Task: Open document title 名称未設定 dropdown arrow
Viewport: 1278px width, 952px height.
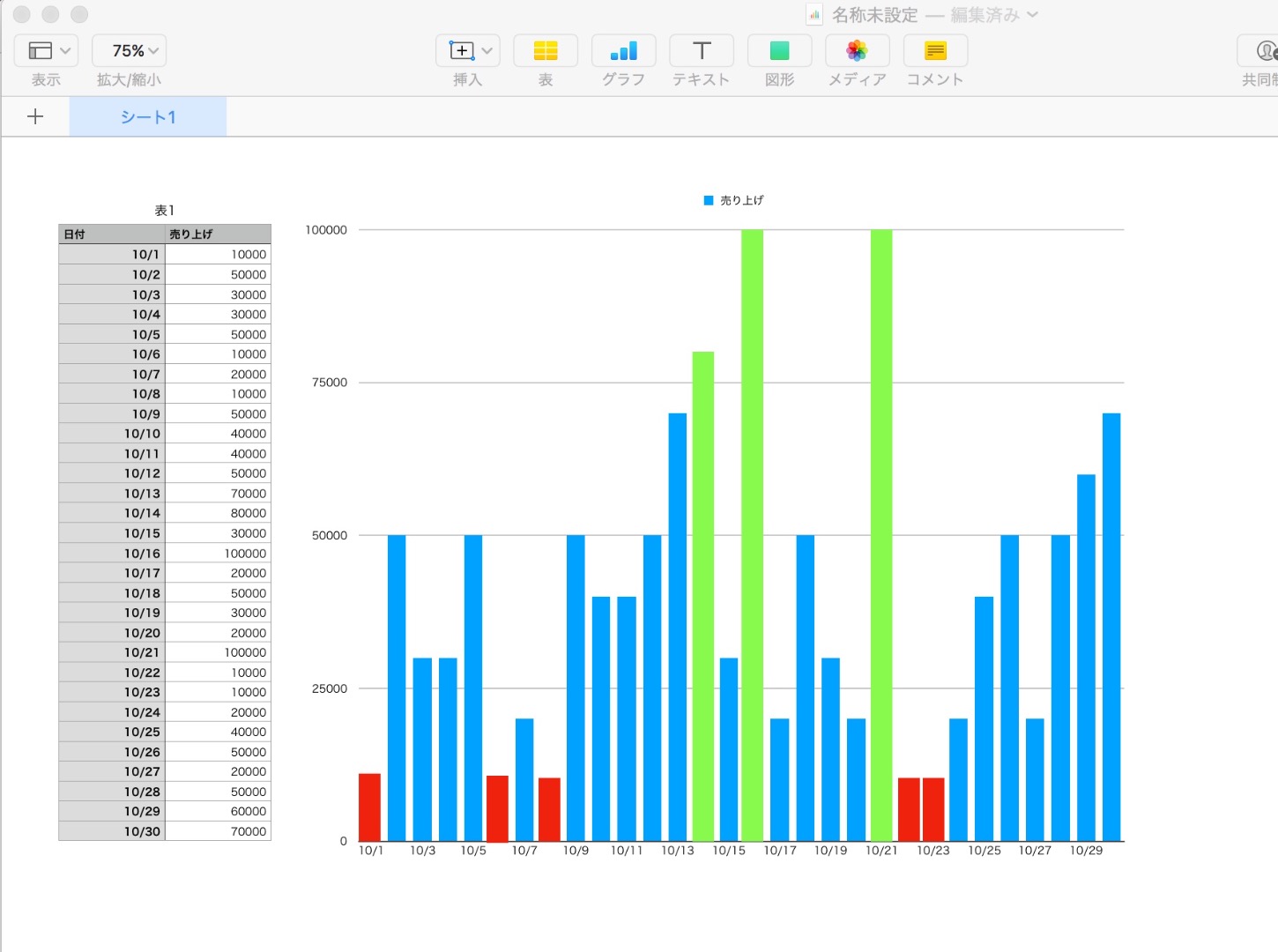Action: (x=1033, y=15)
